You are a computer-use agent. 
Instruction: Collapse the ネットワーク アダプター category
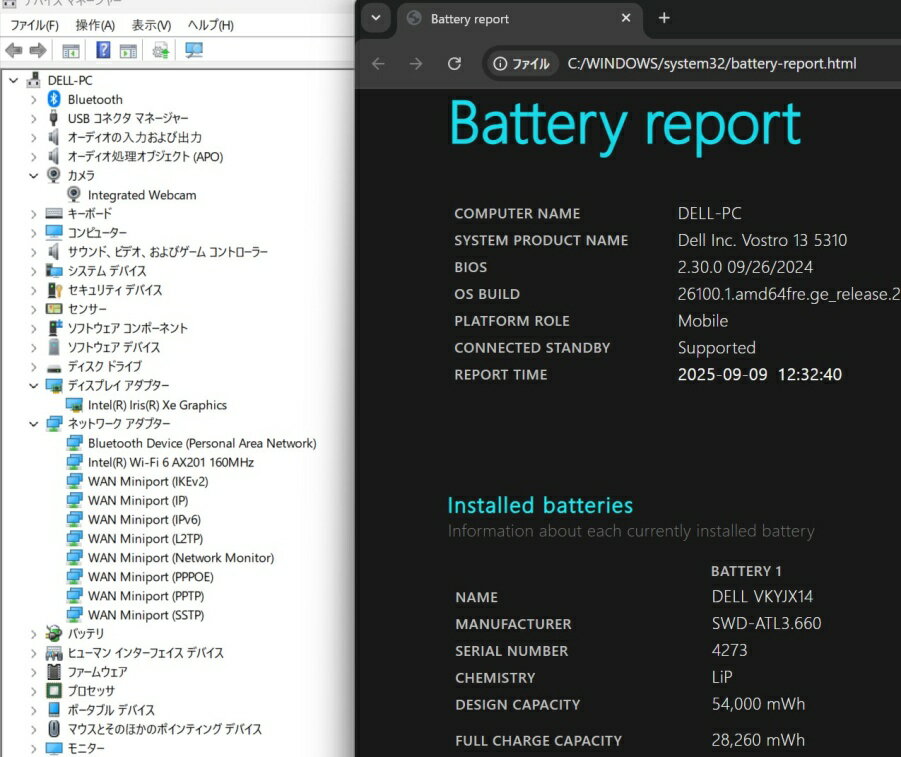coord(34,424)
